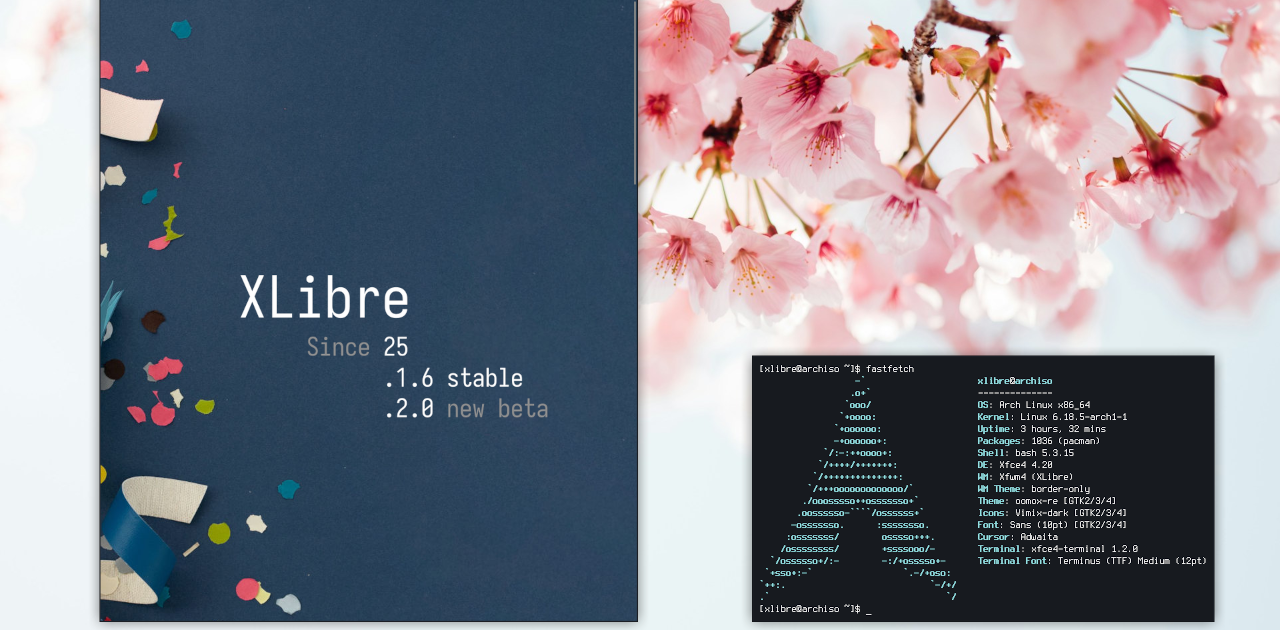Click the 'fastfetch' command on the first prompt line

coord(890,369)
